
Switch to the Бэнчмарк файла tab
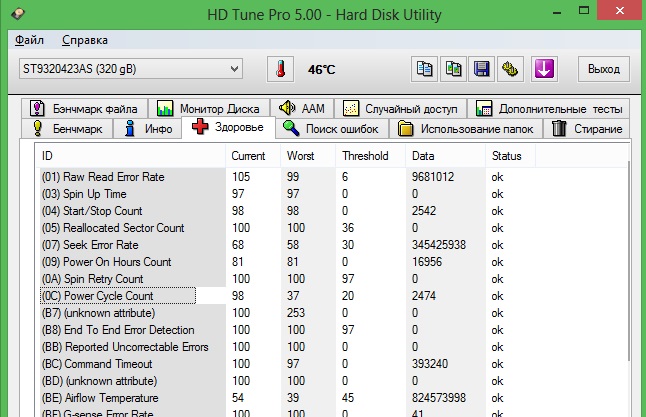click(84, 109)
